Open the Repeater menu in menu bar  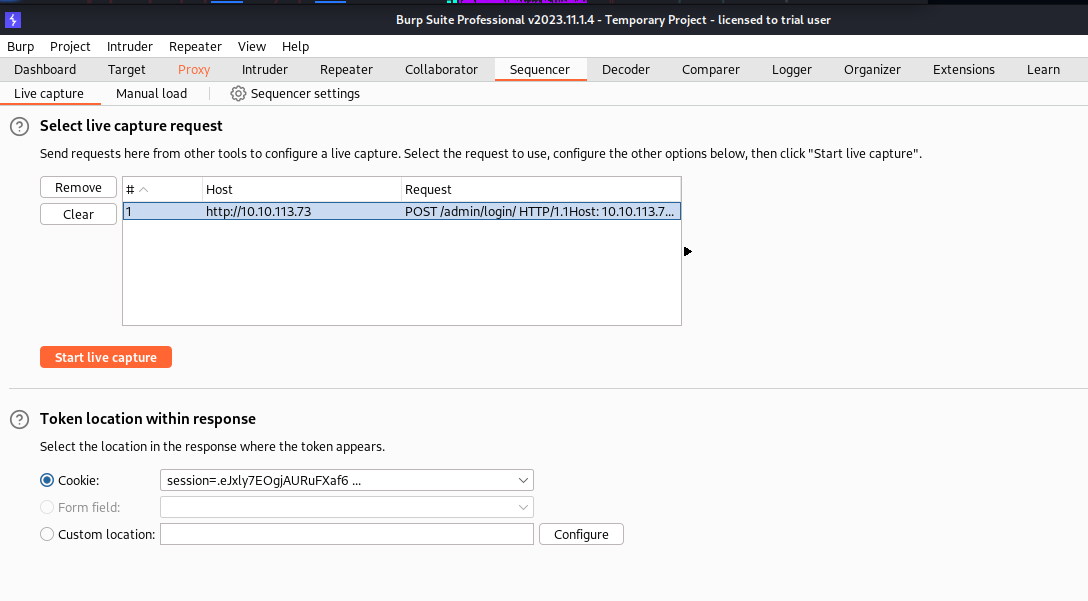[195, 46]
